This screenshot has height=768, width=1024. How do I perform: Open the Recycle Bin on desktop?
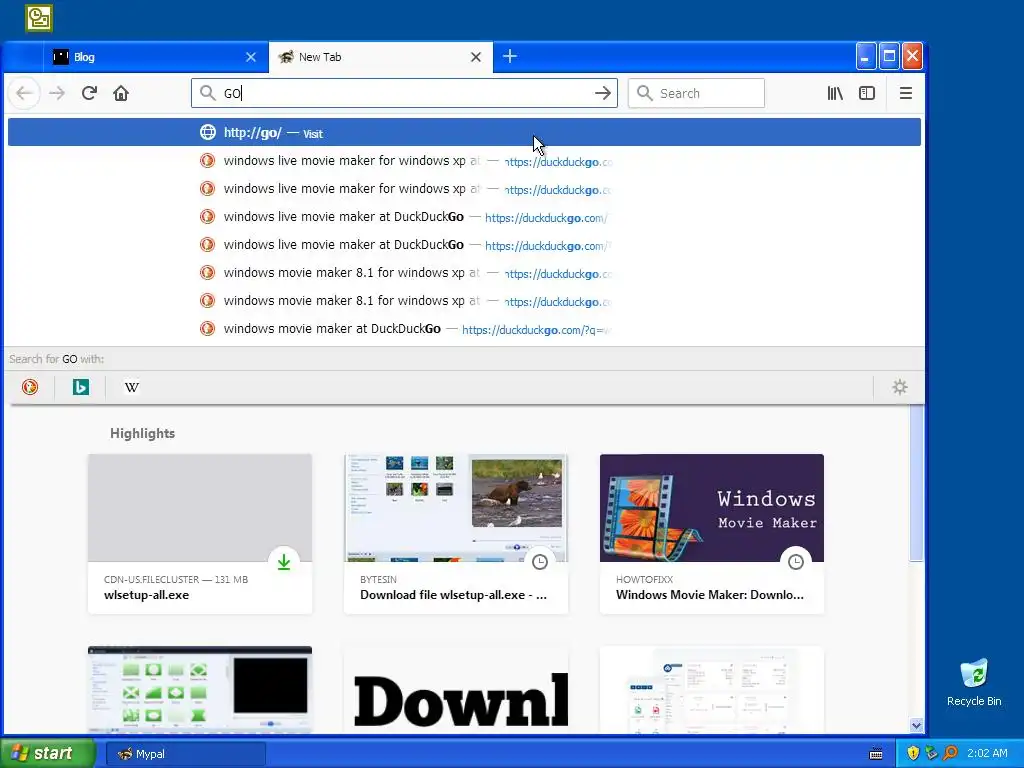pyautogui.click(x=974, y=682)
